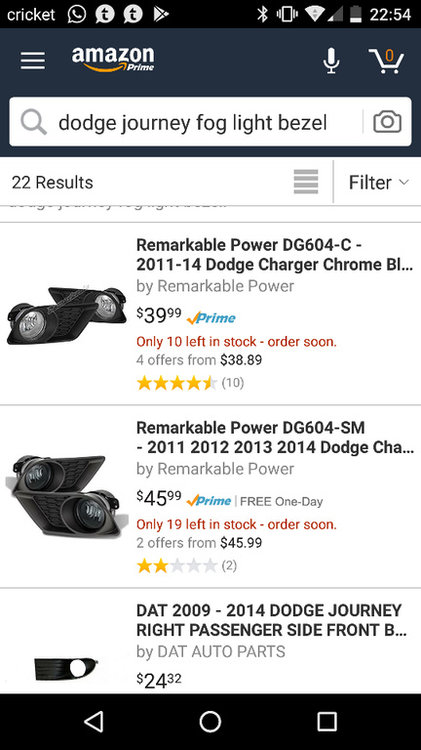Open Remarkable Power DG604-SM product title
Screen dimensions: 421x750
click(x=275, y=437)
